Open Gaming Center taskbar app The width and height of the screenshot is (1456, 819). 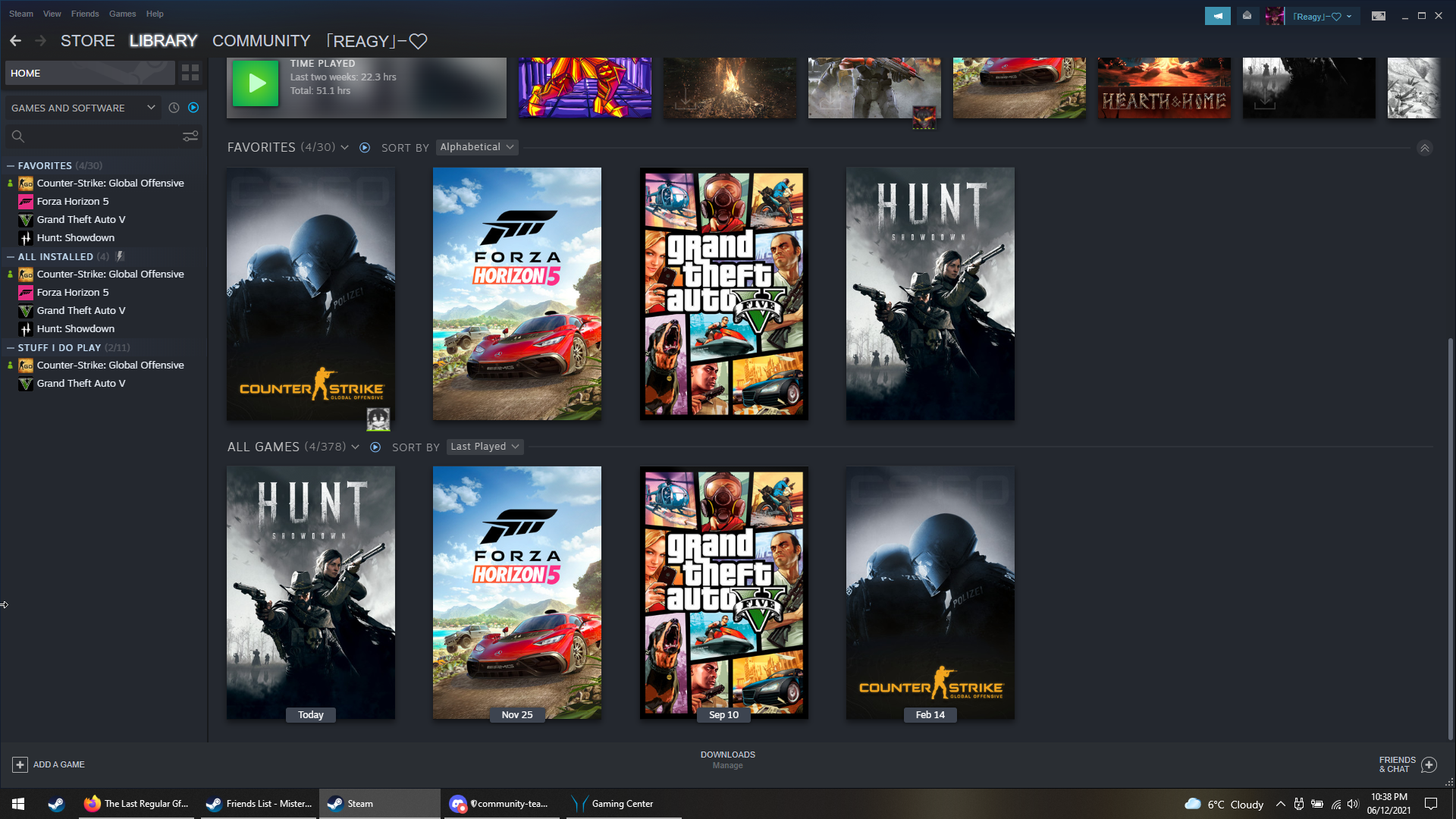622,804
